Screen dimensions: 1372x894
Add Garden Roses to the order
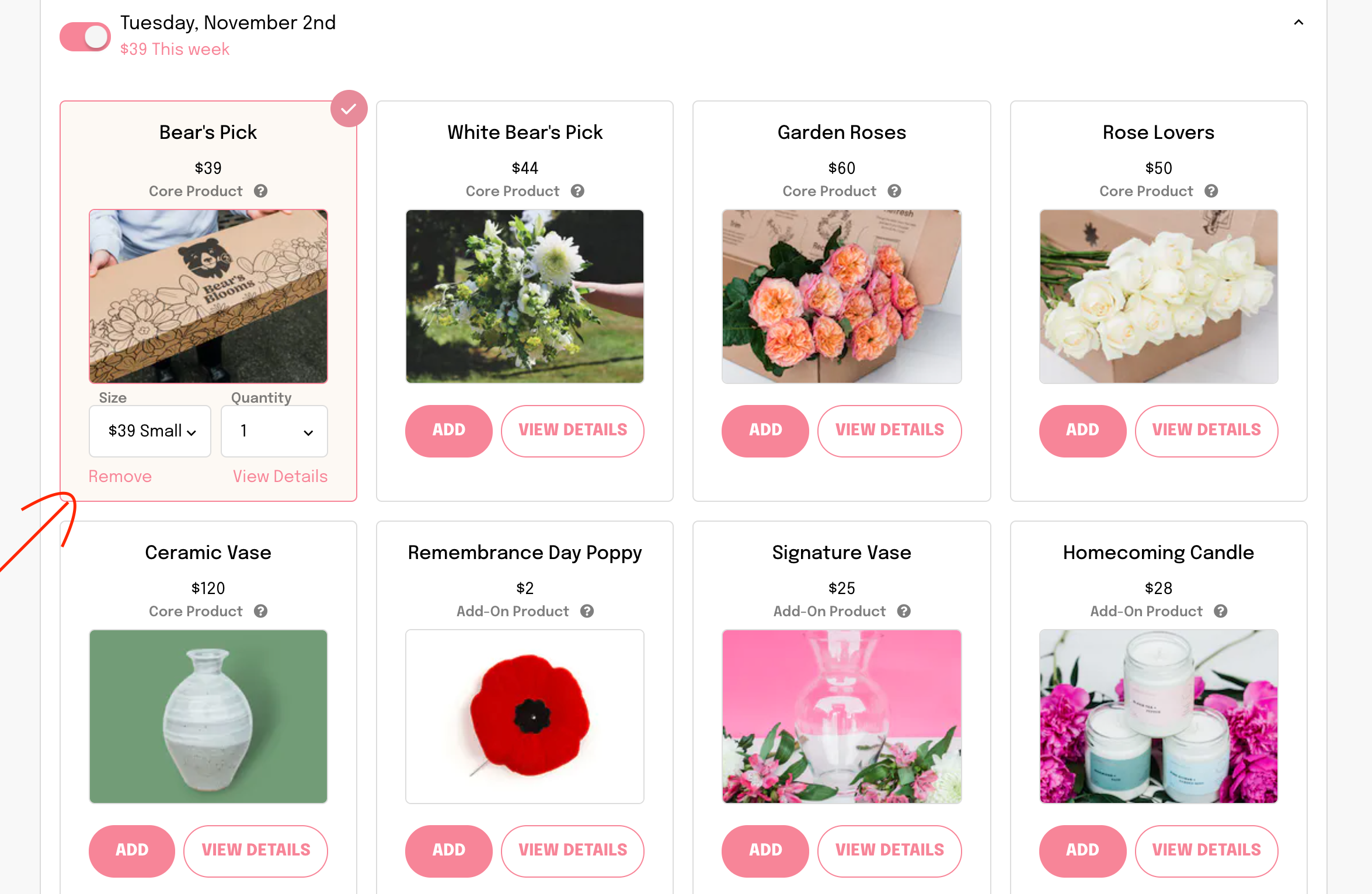(765, 430)
